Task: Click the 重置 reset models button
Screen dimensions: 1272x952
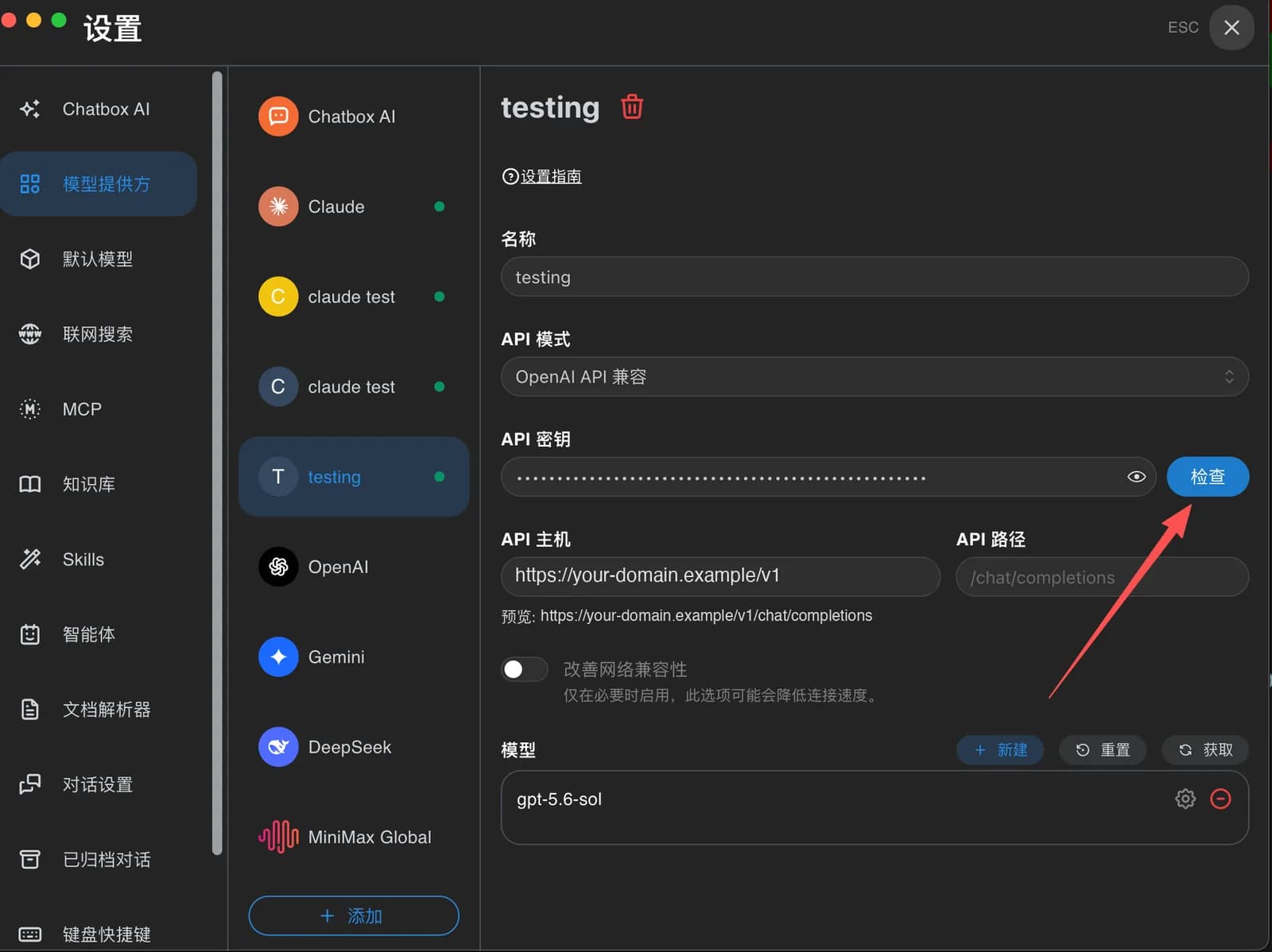Action: [1103, 749]
